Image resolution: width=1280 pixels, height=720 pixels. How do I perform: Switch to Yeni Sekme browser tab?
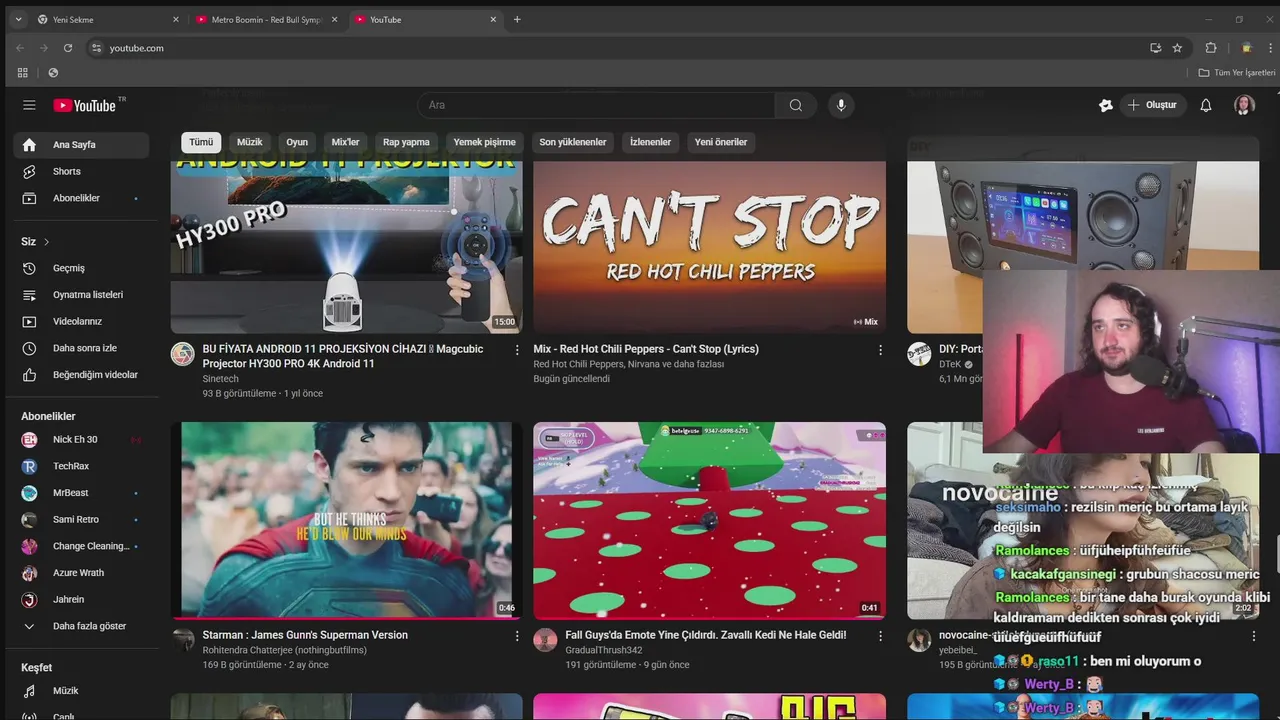pos(107,20)
